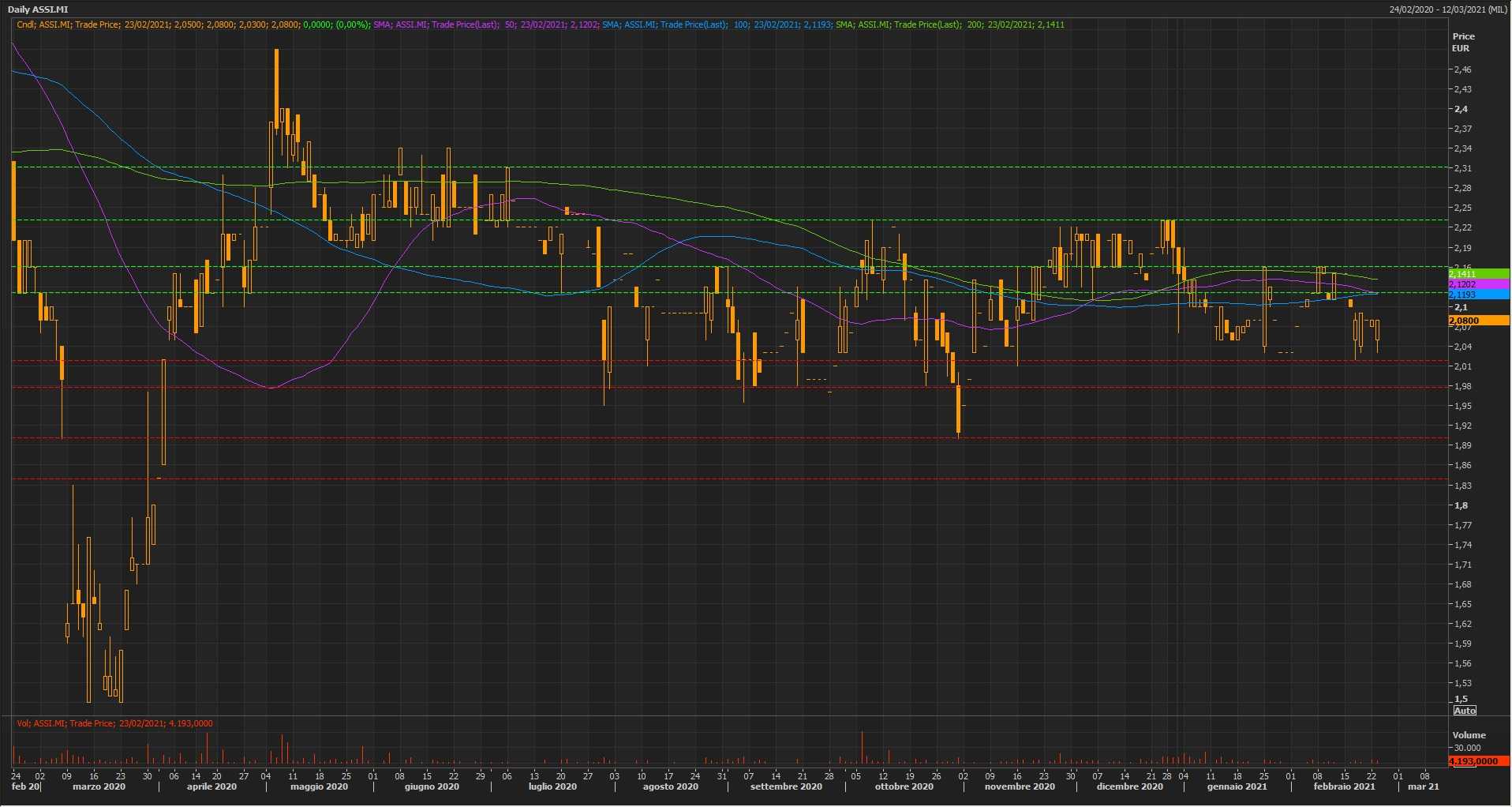Click the red 4.193,0000 volume value tag
The width and height of the screenshot is (1512, 807).
1478,761
